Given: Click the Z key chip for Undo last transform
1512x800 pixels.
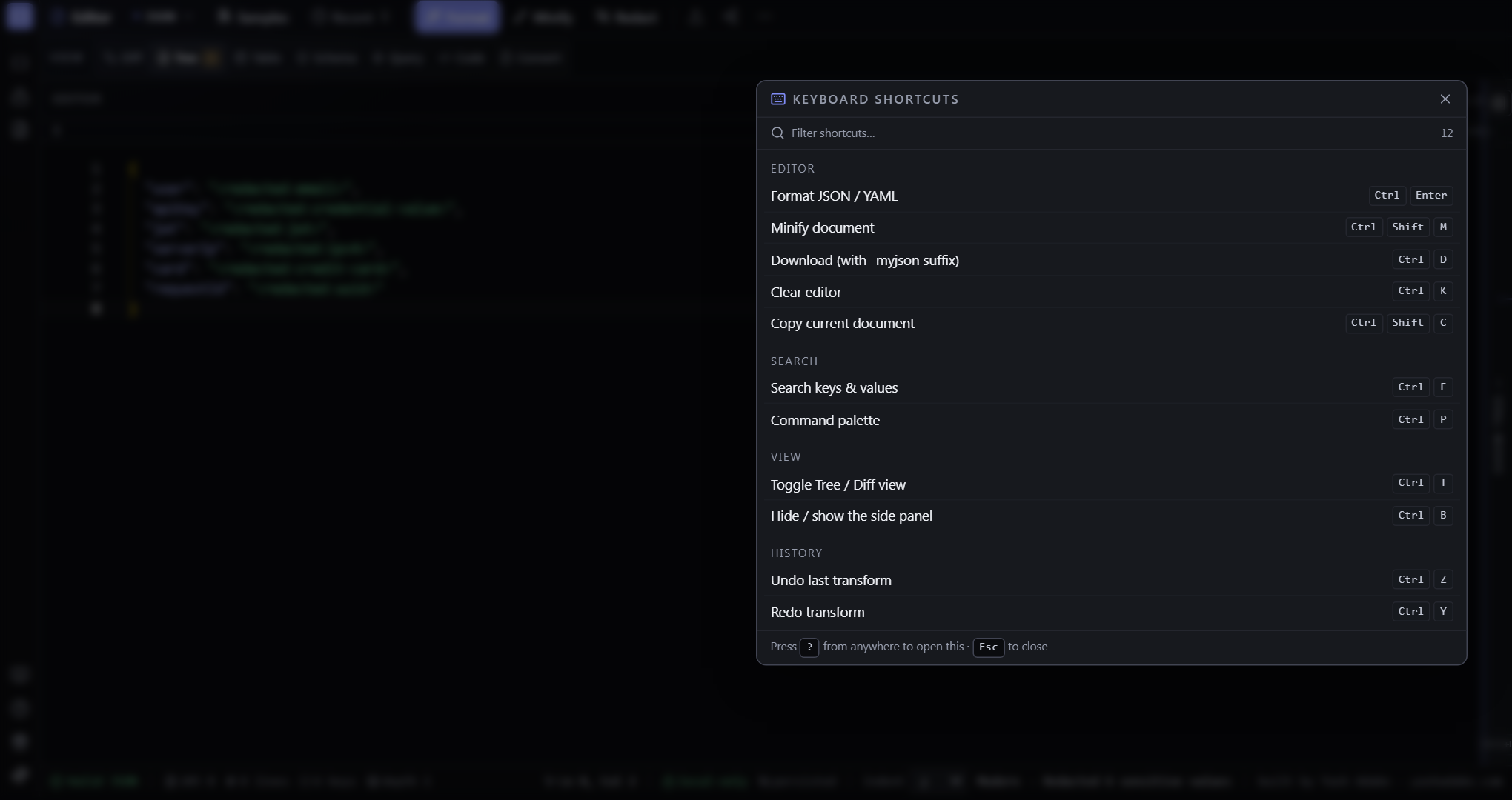Looking at the screenshot, I should click(1443, 580).
